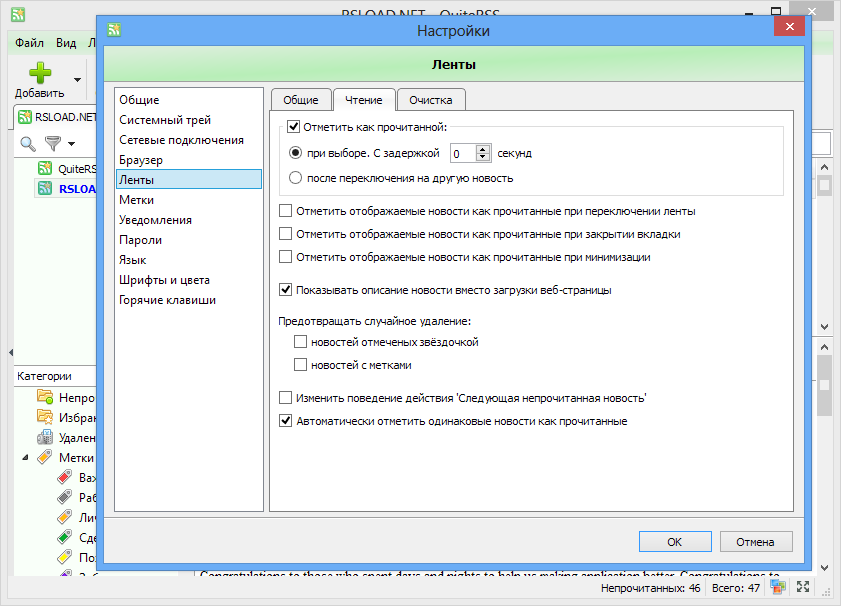The width and height of the screenshot is (841, 606).
Task: Click QuiteRSS app icon in title bar
Action: (18, 14)
